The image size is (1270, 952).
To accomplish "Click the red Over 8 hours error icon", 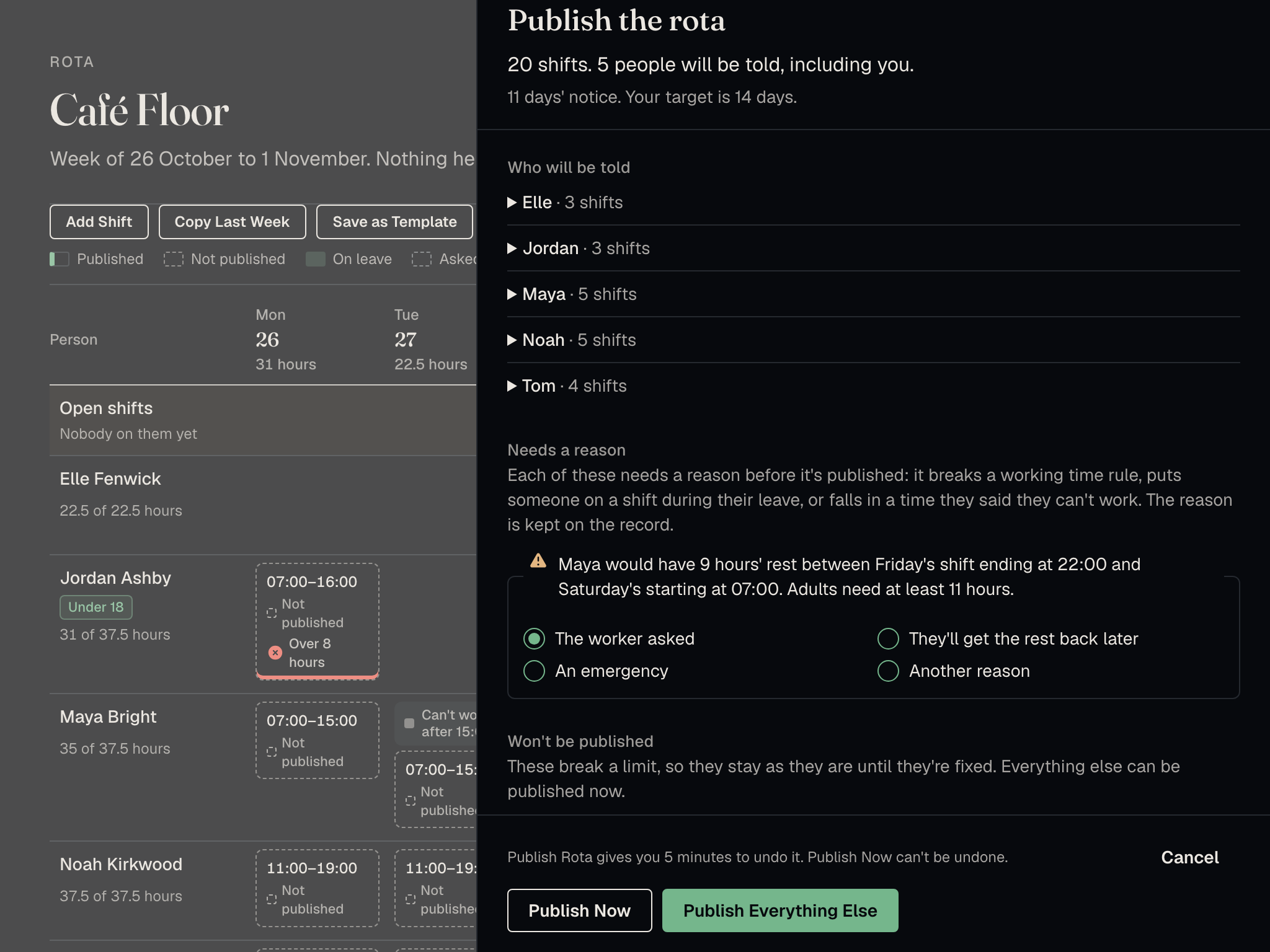I will tap(275, 653).
